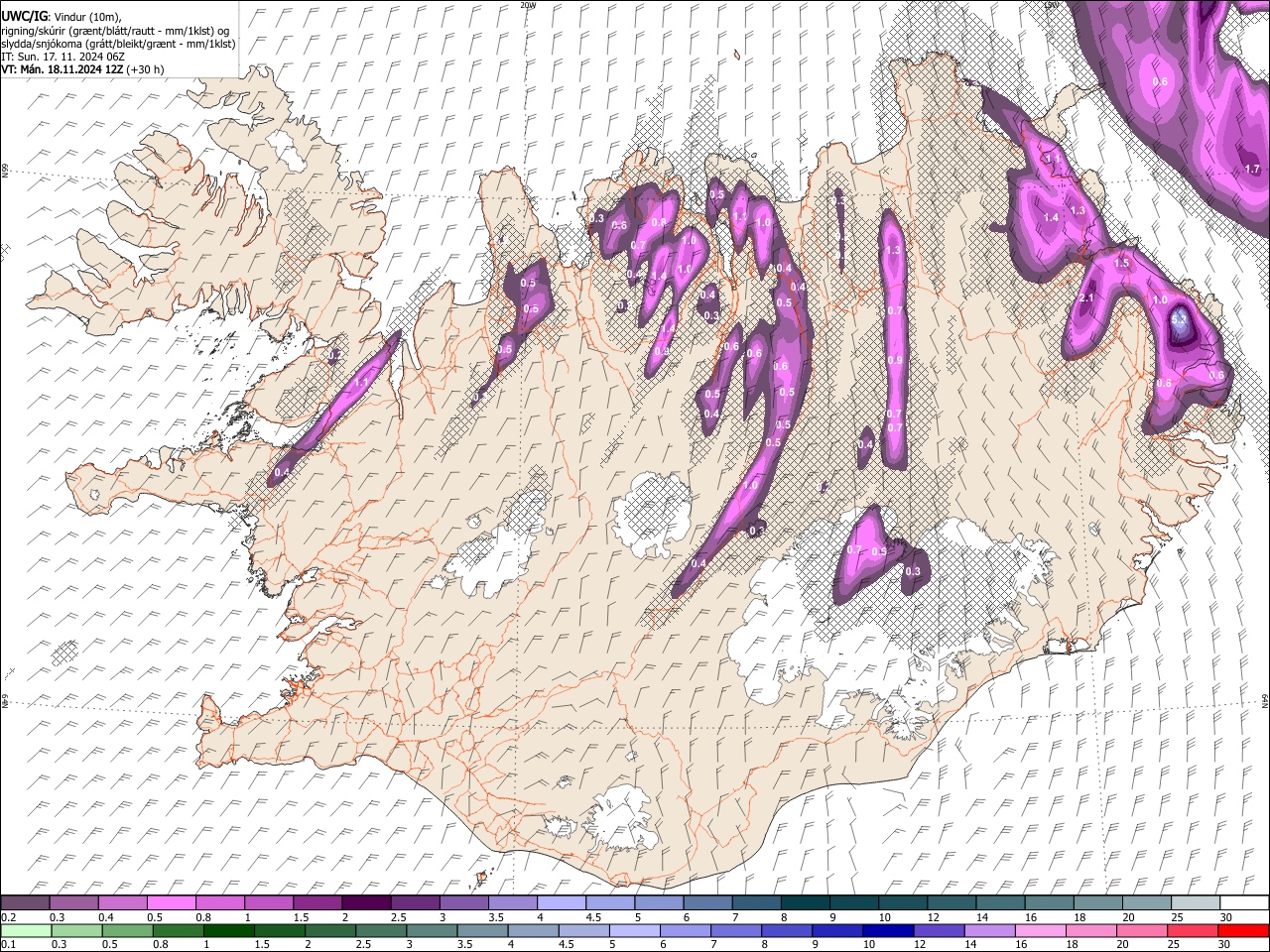Click the '20W' longitude label
Image resolution: width=1270 pixels, height=952 pixels.
pyautogui.click(x=529, y=5)
